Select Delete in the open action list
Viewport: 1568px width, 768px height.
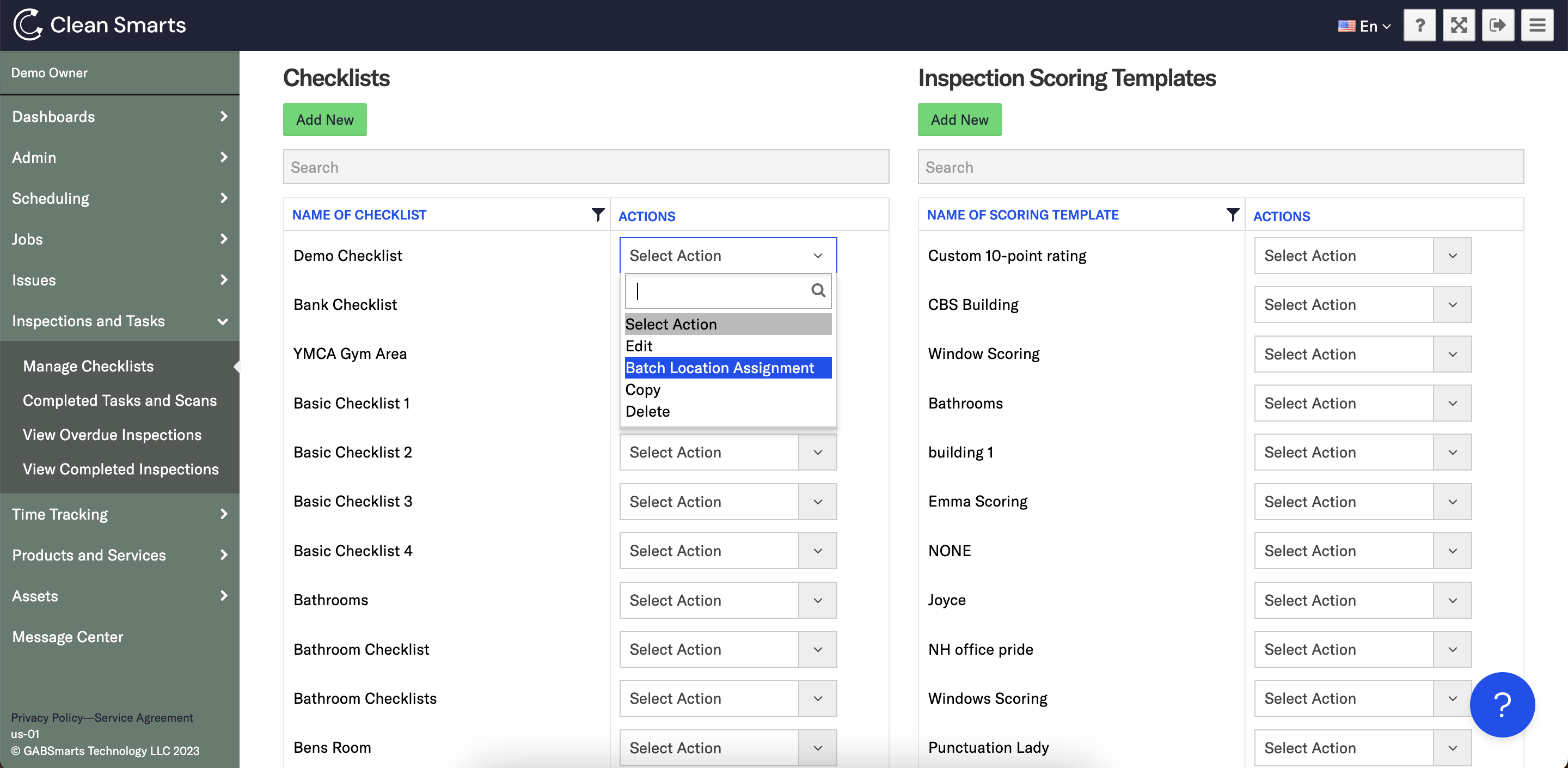(x=648, y=411)
